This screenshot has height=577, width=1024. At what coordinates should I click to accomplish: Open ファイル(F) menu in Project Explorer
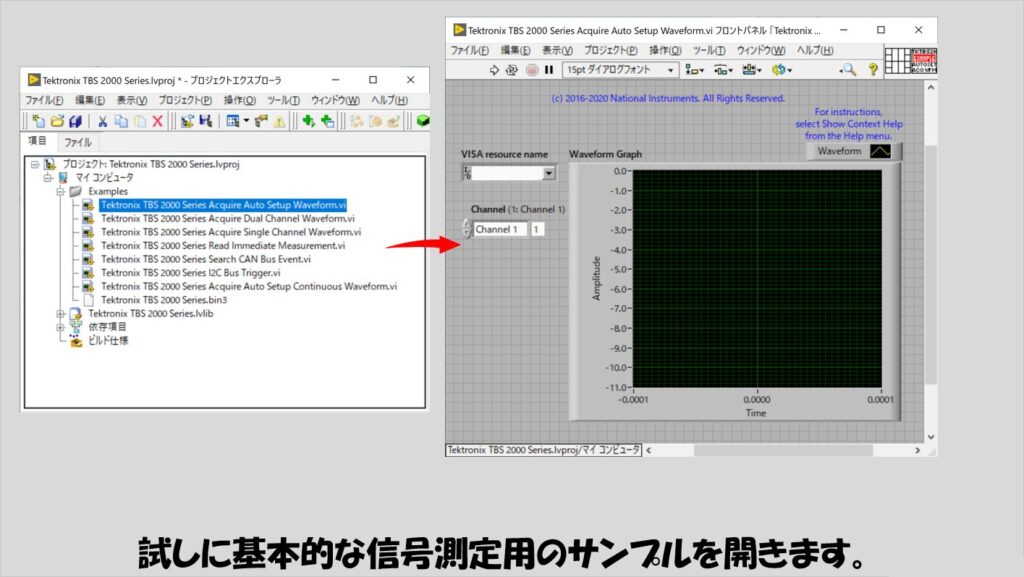point(44,100)
